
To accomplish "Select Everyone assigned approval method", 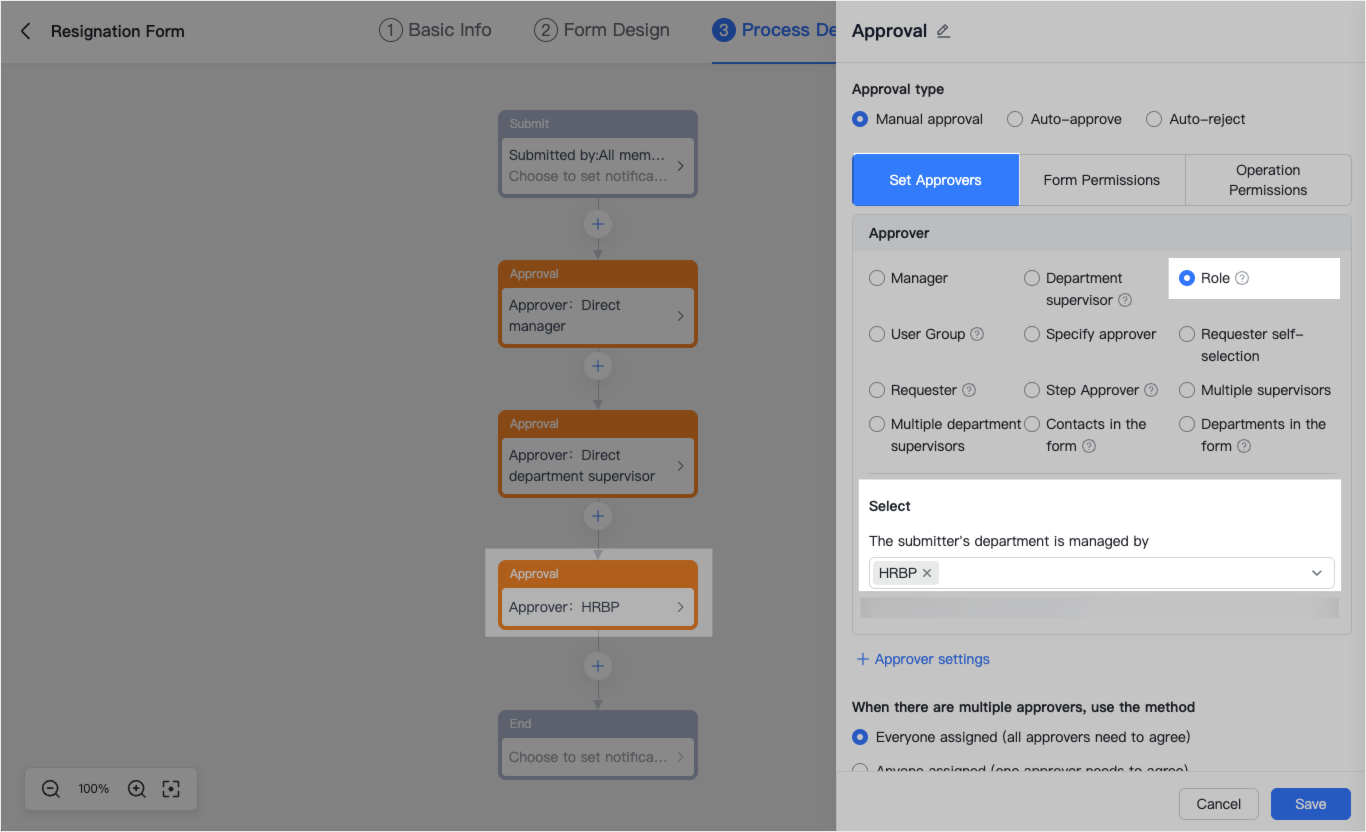I will tap(860, 737).
